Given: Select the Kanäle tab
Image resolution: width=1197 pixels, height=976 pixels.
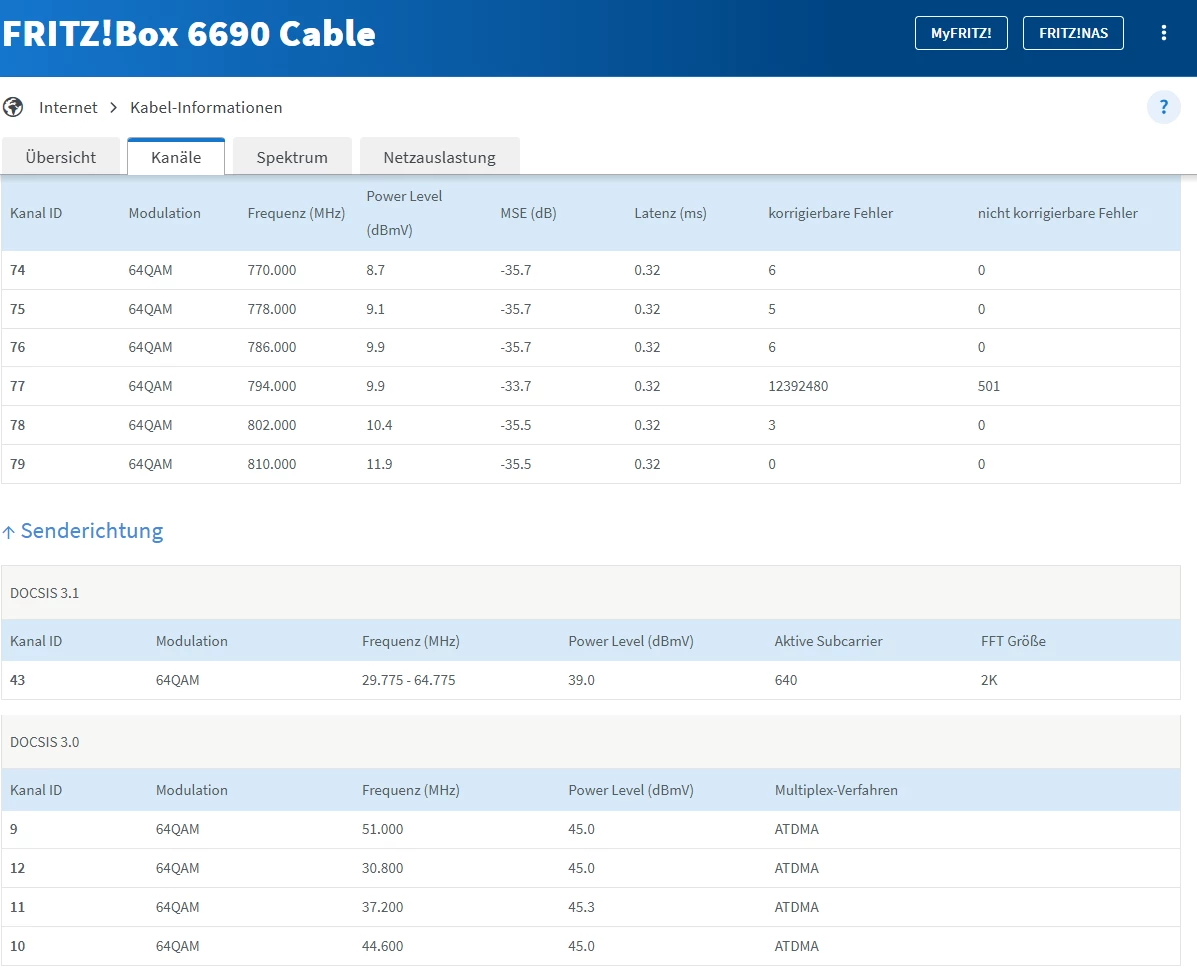Looking at the screenshot, I should coord(176,156).
